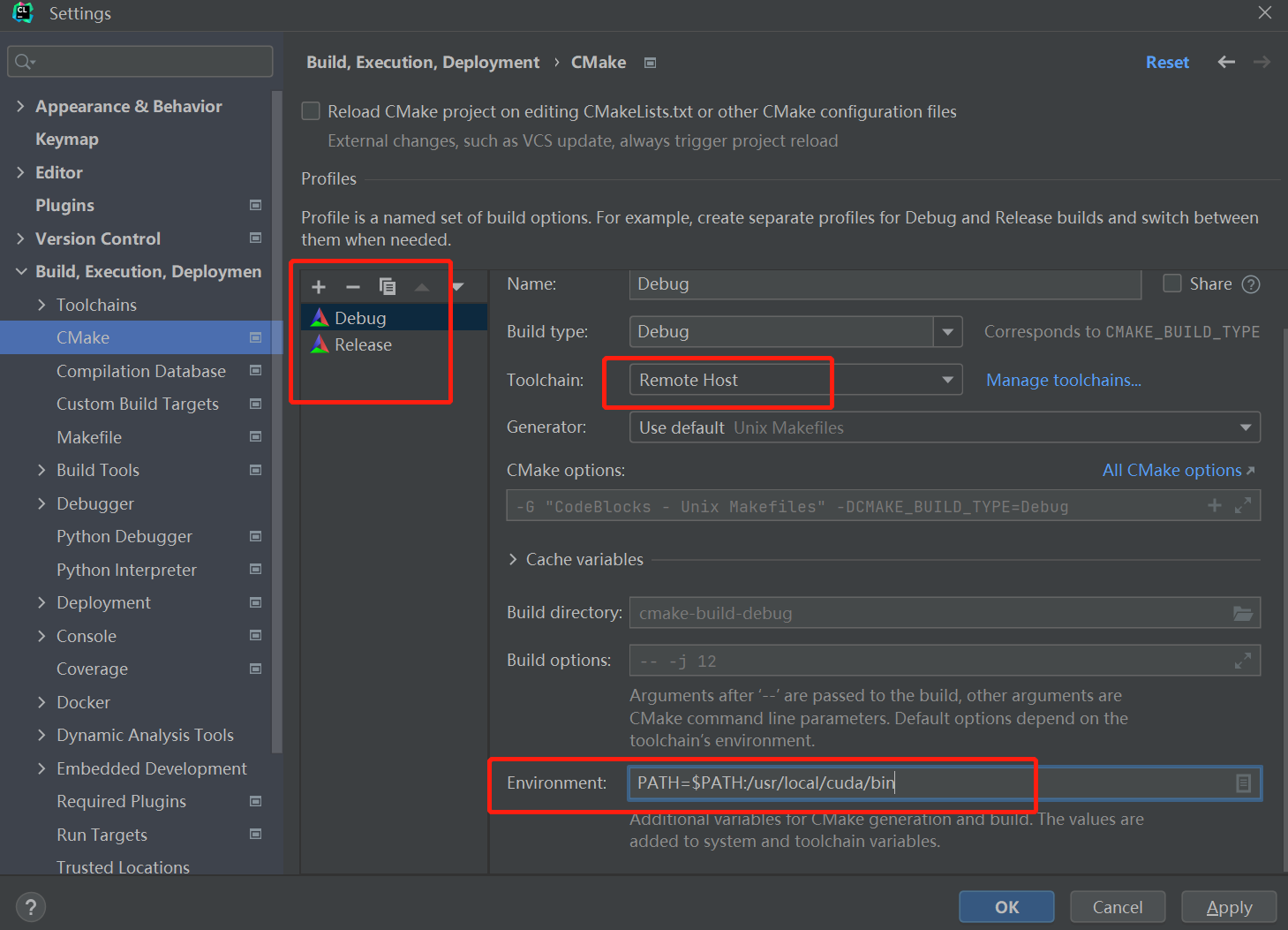Viewport: 1288px width, 930px height.
Task: Open All CMake options link
Action: tap(1179, 470)
